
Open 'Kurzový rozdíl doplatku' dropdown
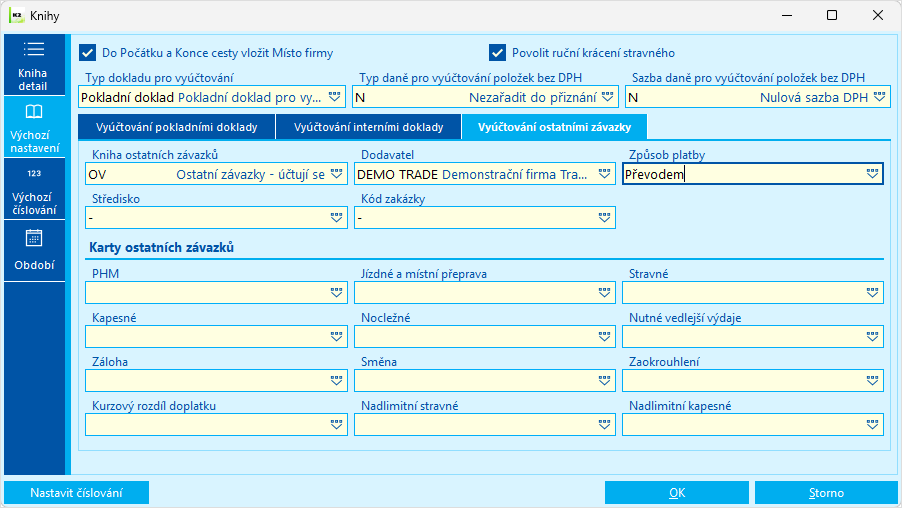[x=337, y=425]
